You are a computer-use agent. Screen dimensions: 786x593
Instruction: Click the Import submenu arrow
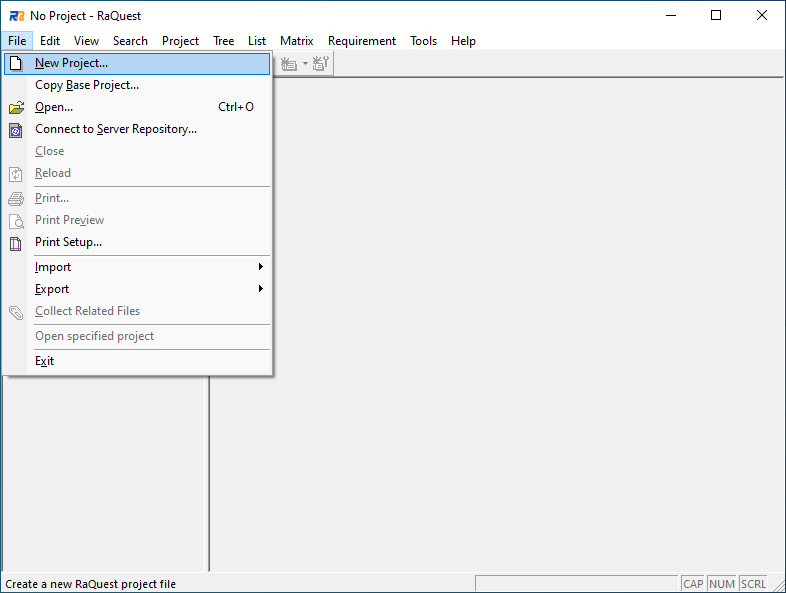pos(261,267)
